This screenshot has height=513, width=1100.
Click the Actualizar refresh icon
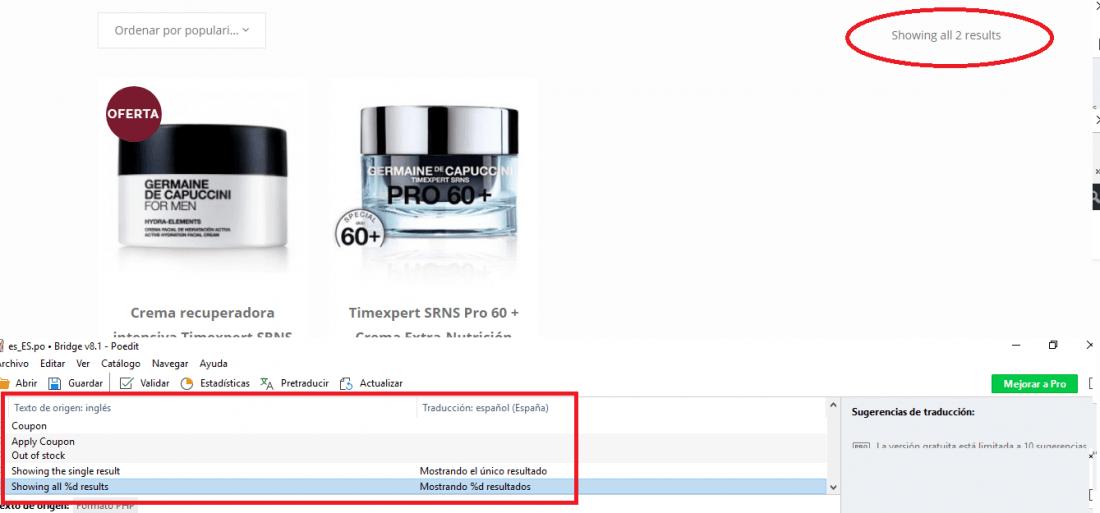click(346, 384)
